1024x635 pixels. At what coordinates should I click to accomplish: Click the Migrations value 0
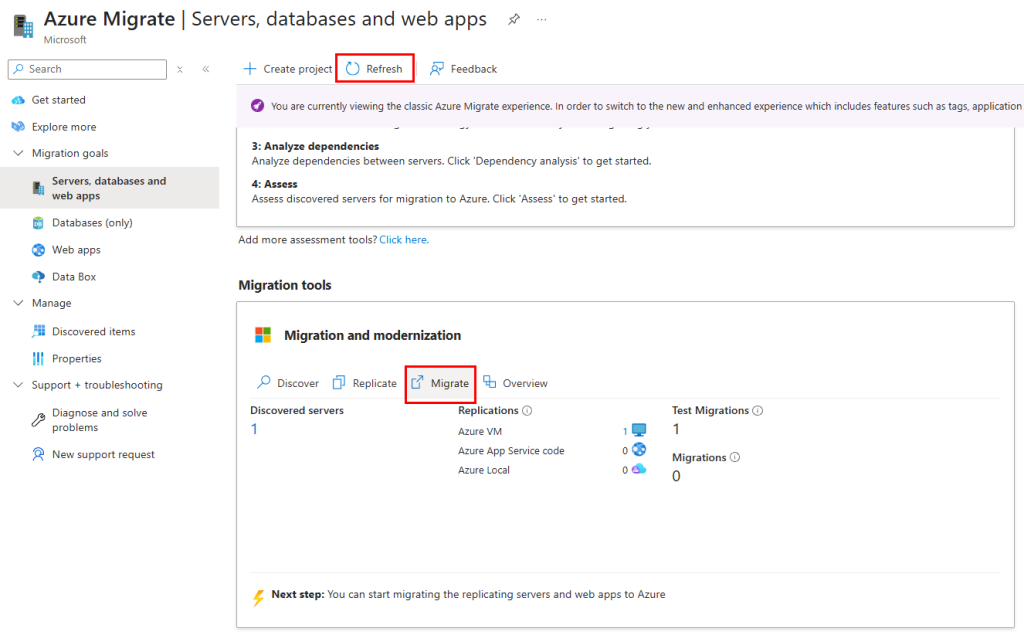[x=676, y=476]
